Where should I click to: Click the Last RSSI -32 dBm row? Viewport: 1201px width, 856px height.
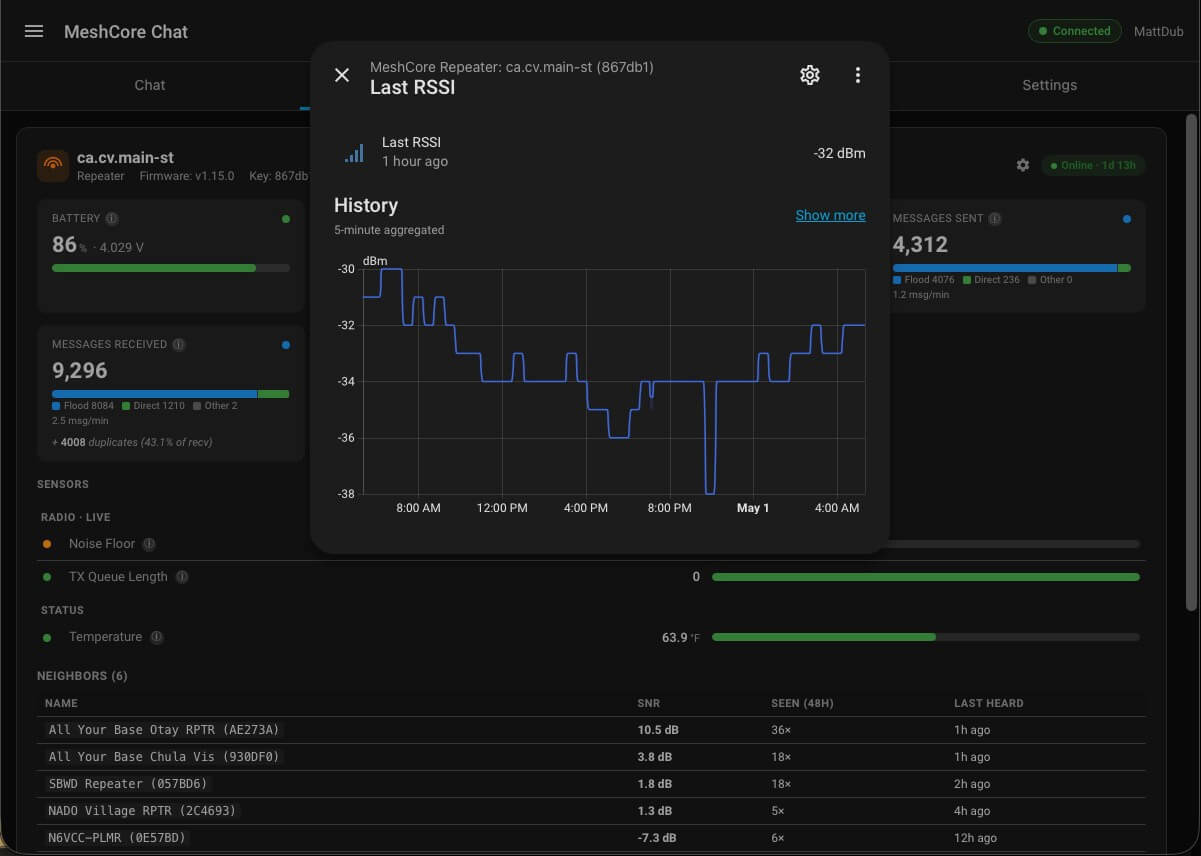pyautogui.click(x=600, y=152)
